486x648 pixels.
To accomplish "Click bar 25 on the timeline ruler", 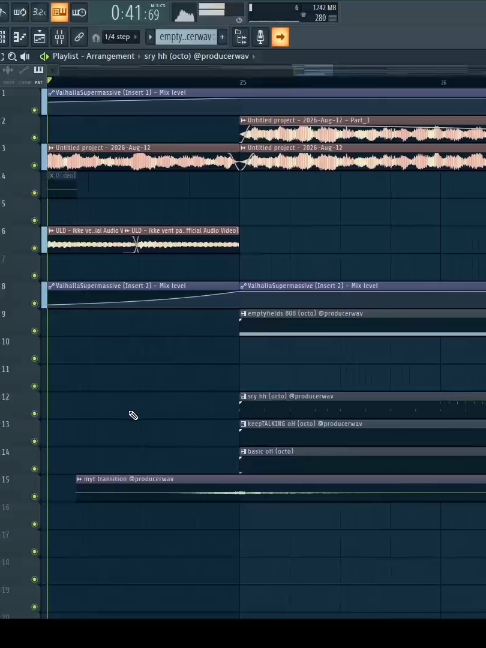I will pyautogui.click(x=243, y=83).
